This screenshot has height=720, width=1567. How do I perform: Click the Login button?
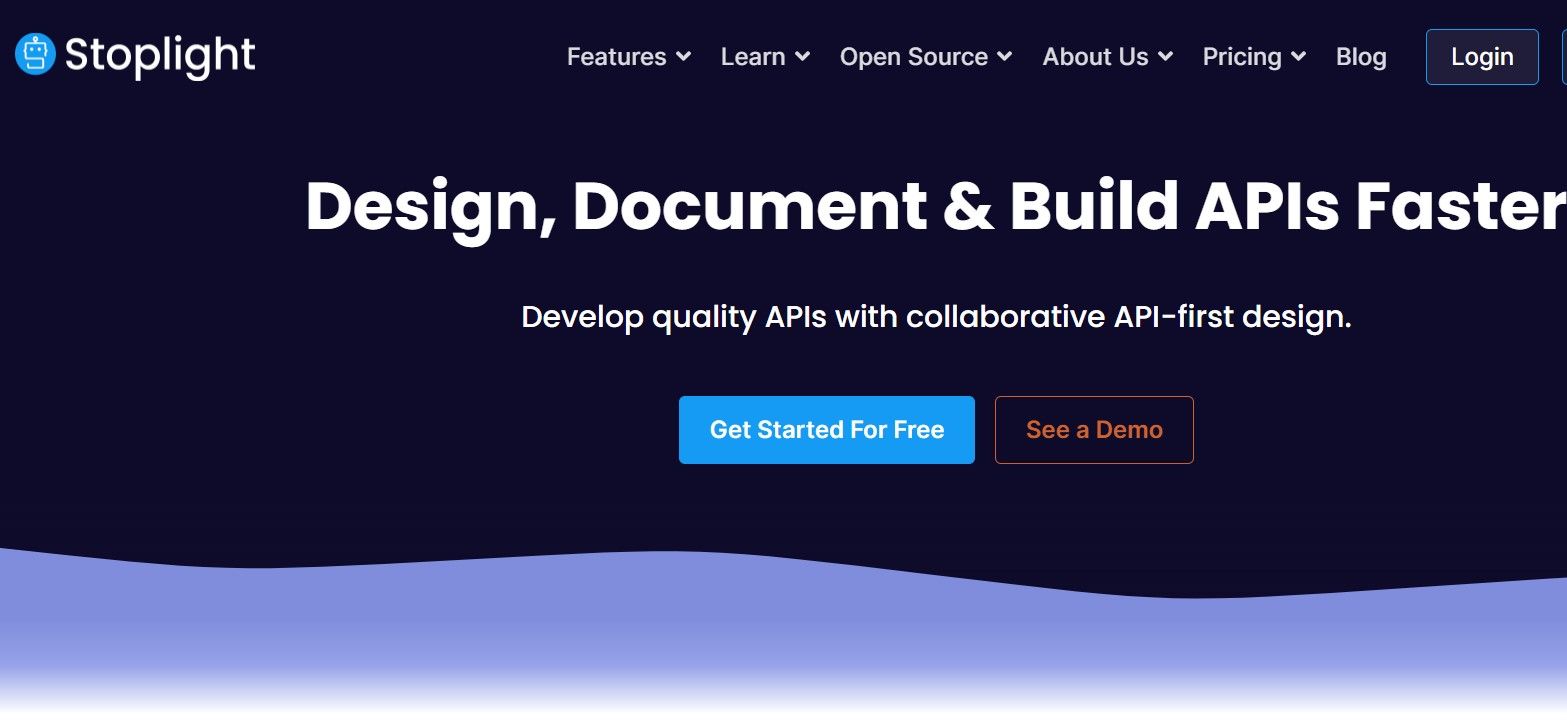(1482, 57)
